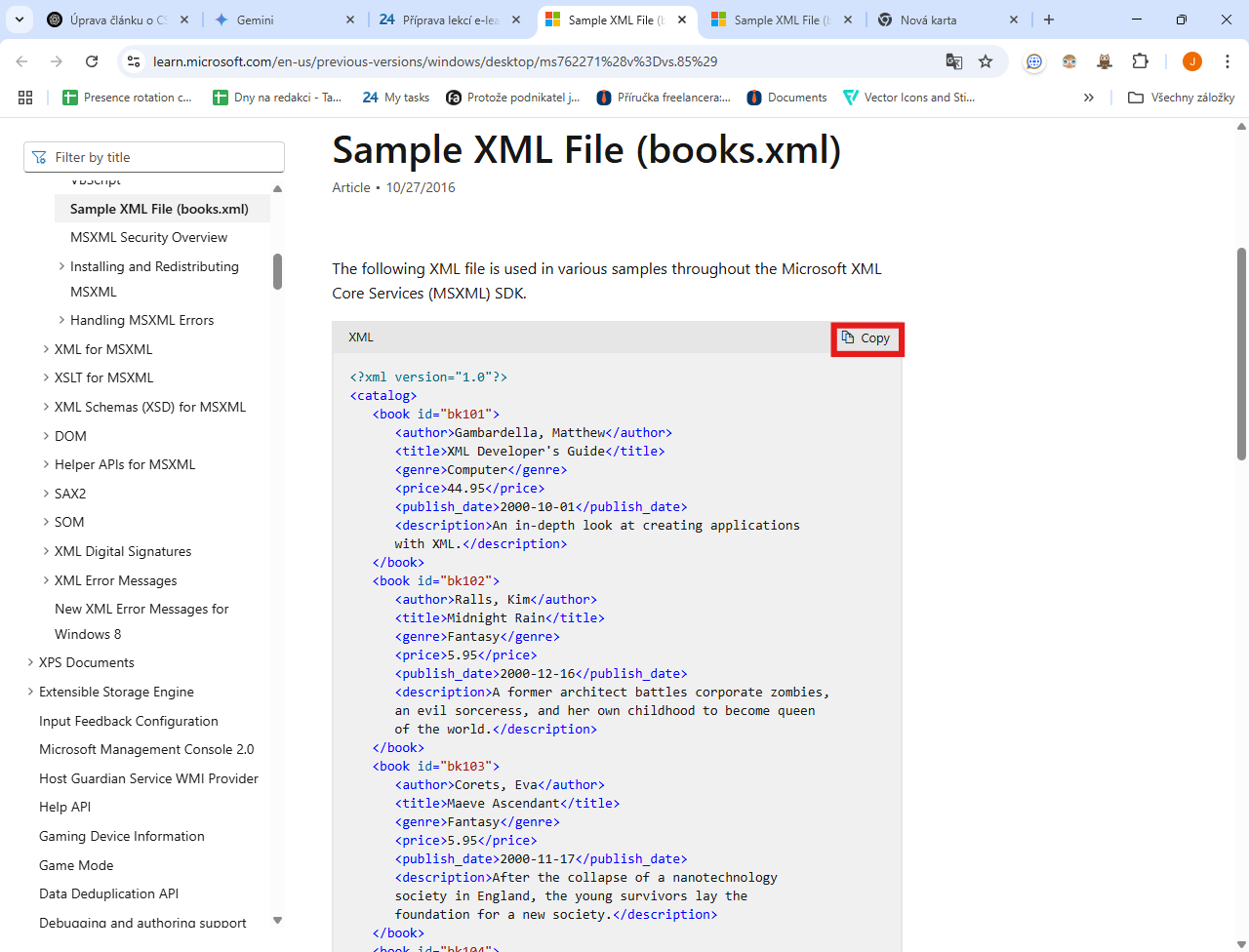Expand XPS Documents
Viewport: 1249px width, 952px height.
click(x=30, y=662)
